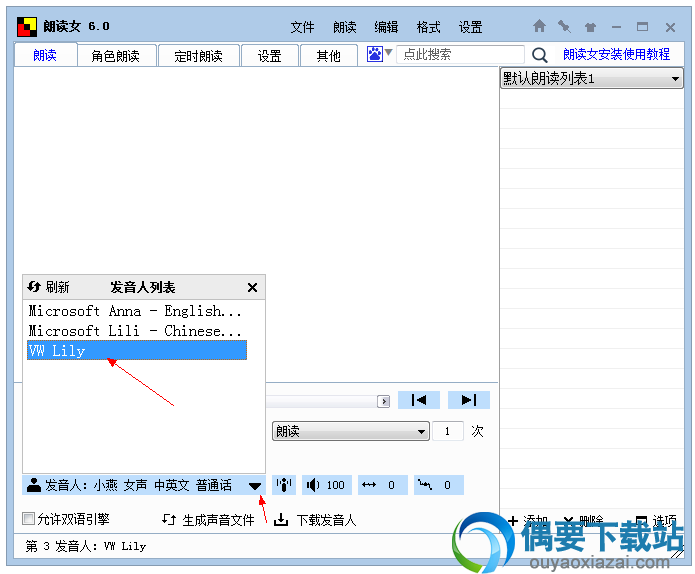Screen dimensions: 695x574
Task: Click the status bar text 第 3 发音人
Action: (86, 546)
